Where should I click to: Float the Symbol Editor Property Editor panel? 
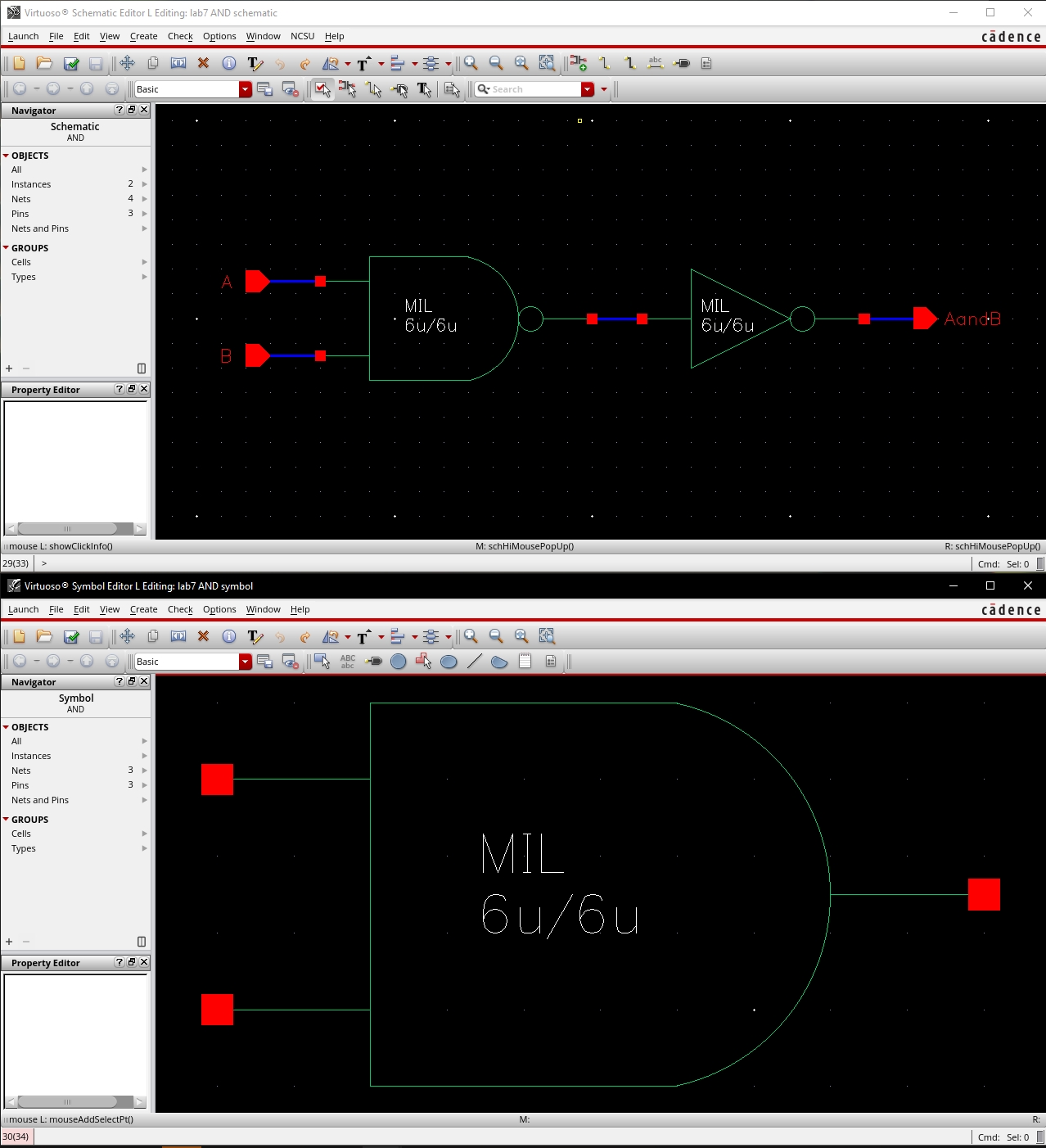coord(132,962)
